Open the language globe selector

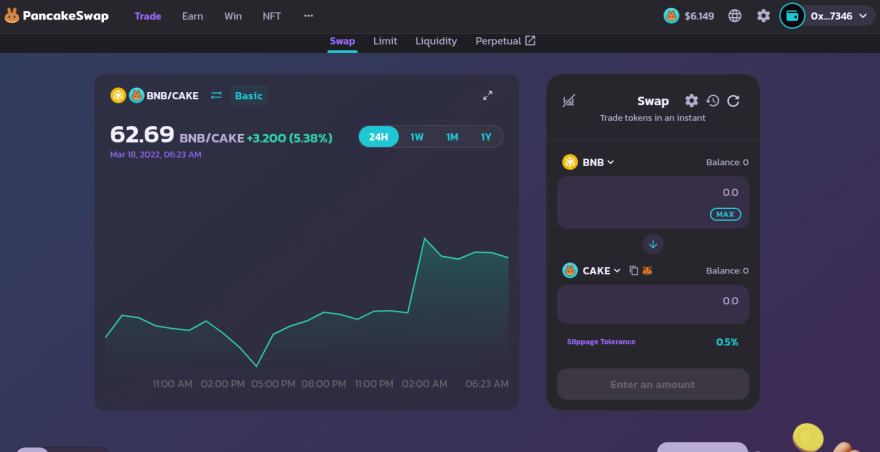click(735, 16)
